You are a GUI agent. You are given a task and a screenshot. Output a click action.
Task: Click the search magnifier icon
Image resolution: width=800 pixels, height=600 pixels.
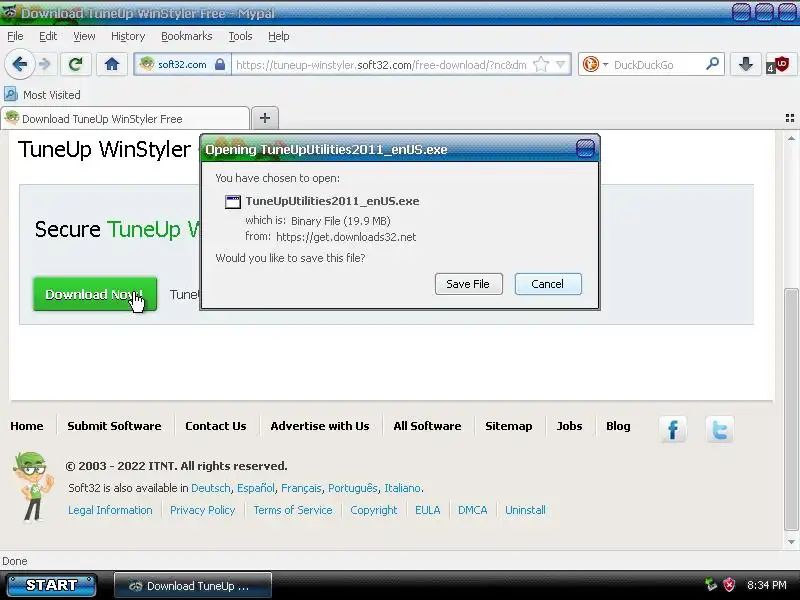712,64
